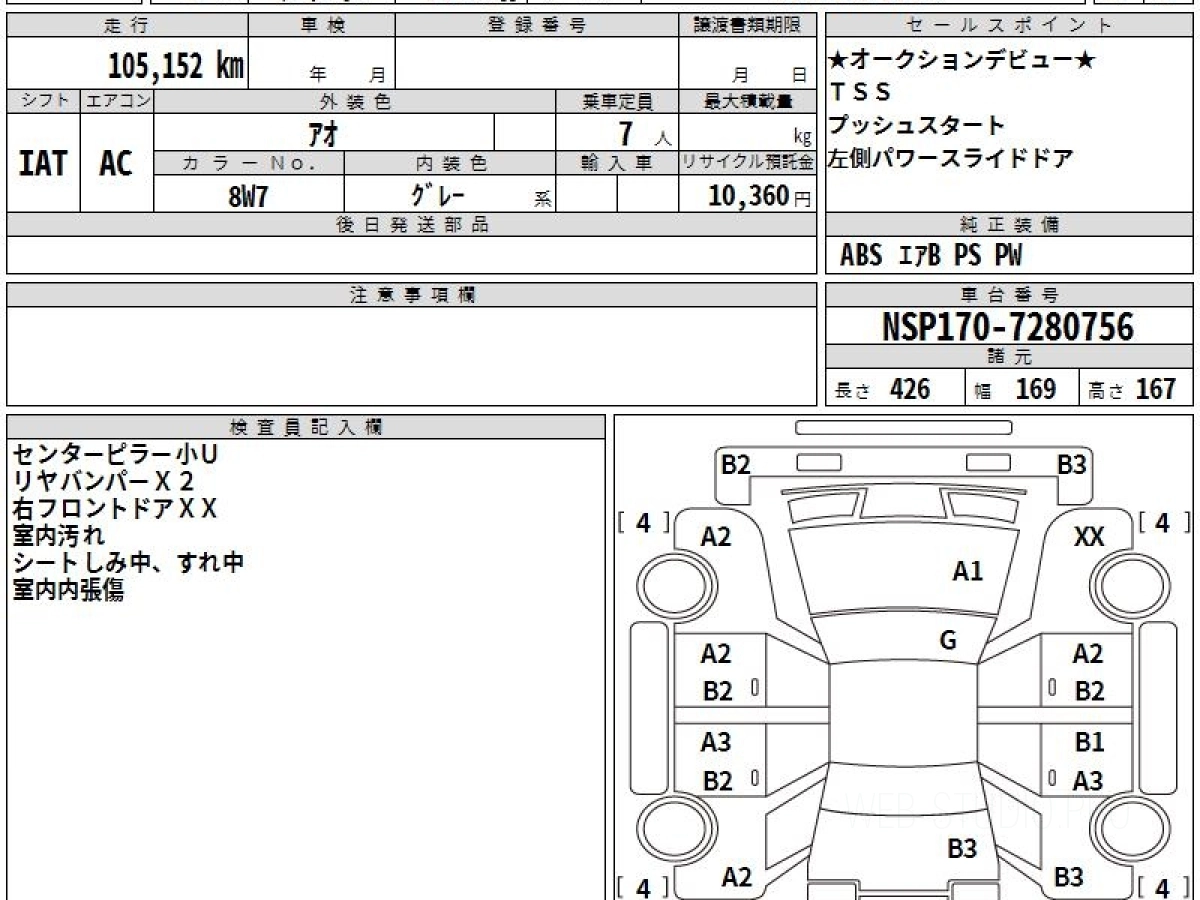Select the ABS エアB PS PW equipment line
Image resolution: width=1200 pixels, height=900 pixels.
(931, 256)
